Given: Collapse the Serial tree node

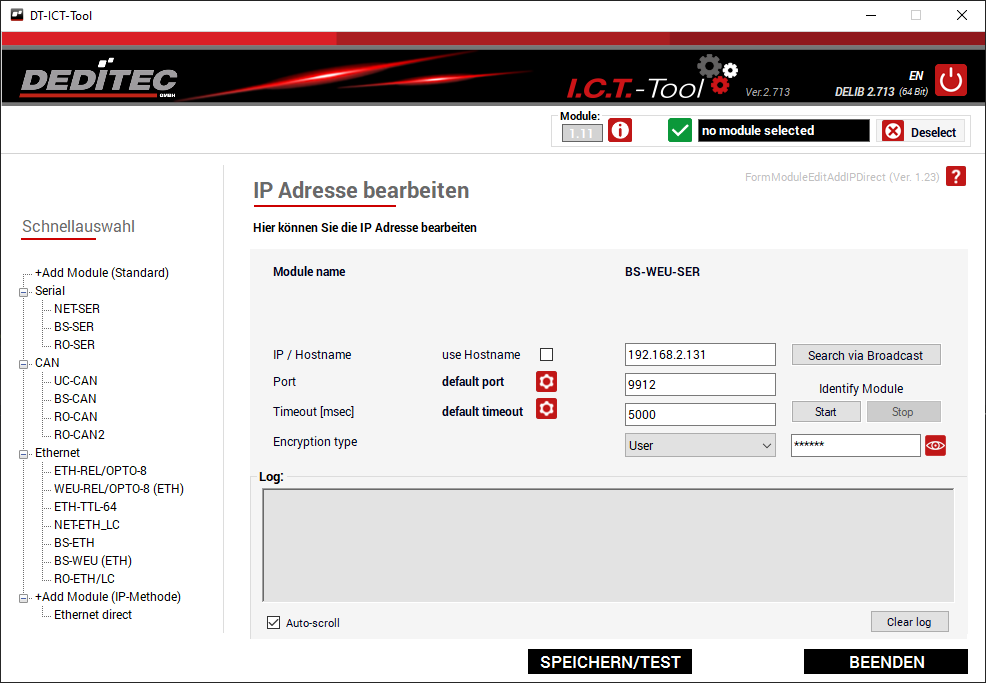Looking at the screenshot, I should pos(24,291).
